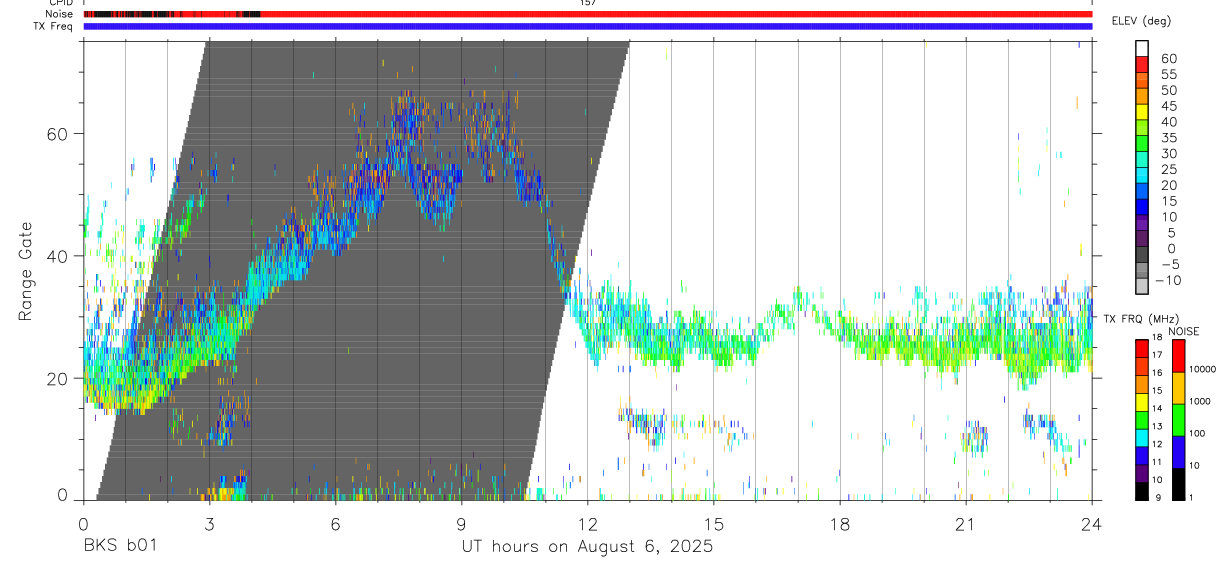The width and height of the screenshot is (1228, 567).
Task: Click the 'Range Gate' axis label
Action: pos(25,273)
